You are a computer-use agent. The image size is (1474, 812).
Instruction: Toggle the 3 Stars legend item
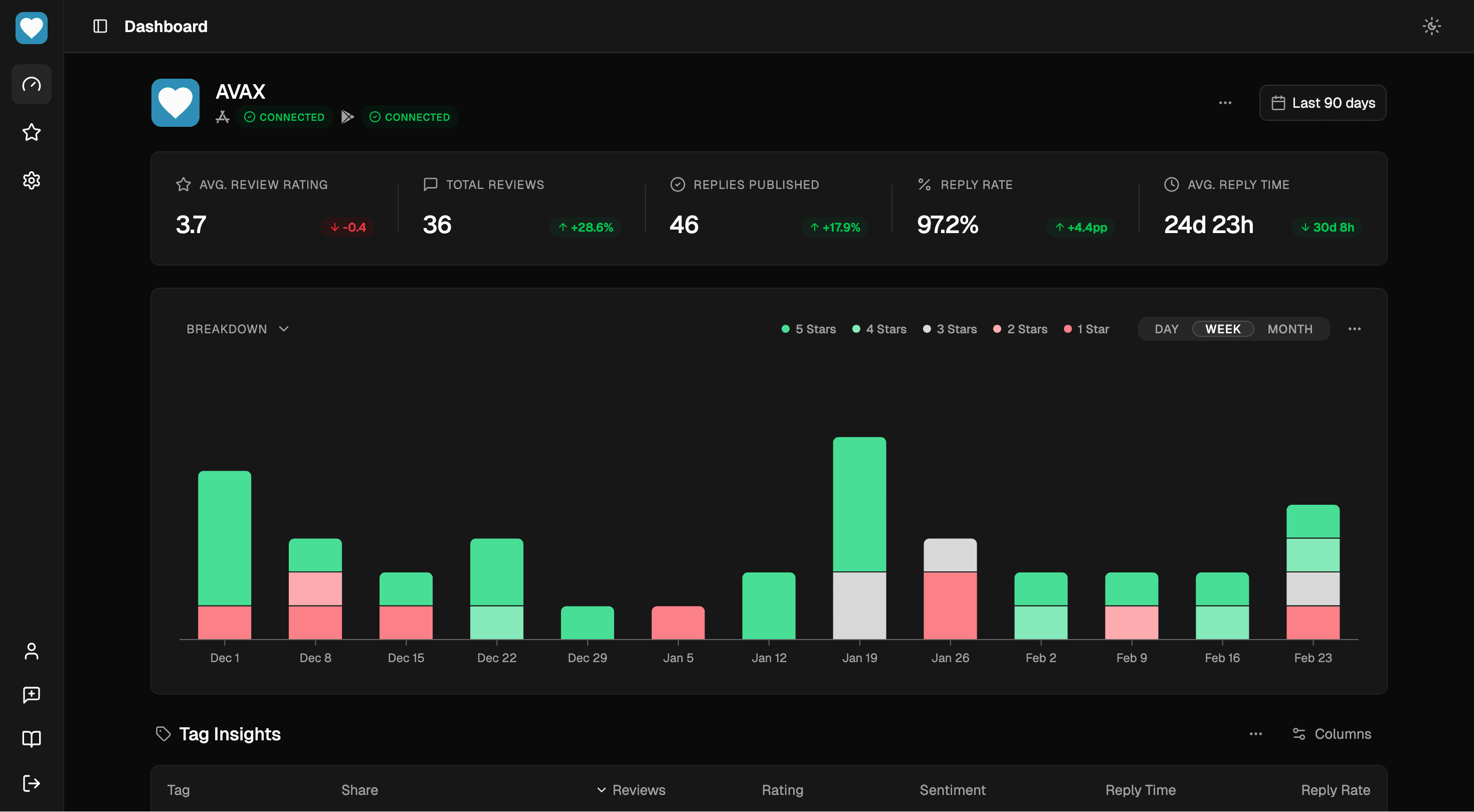pyautogui.click(x=949, y=328)
